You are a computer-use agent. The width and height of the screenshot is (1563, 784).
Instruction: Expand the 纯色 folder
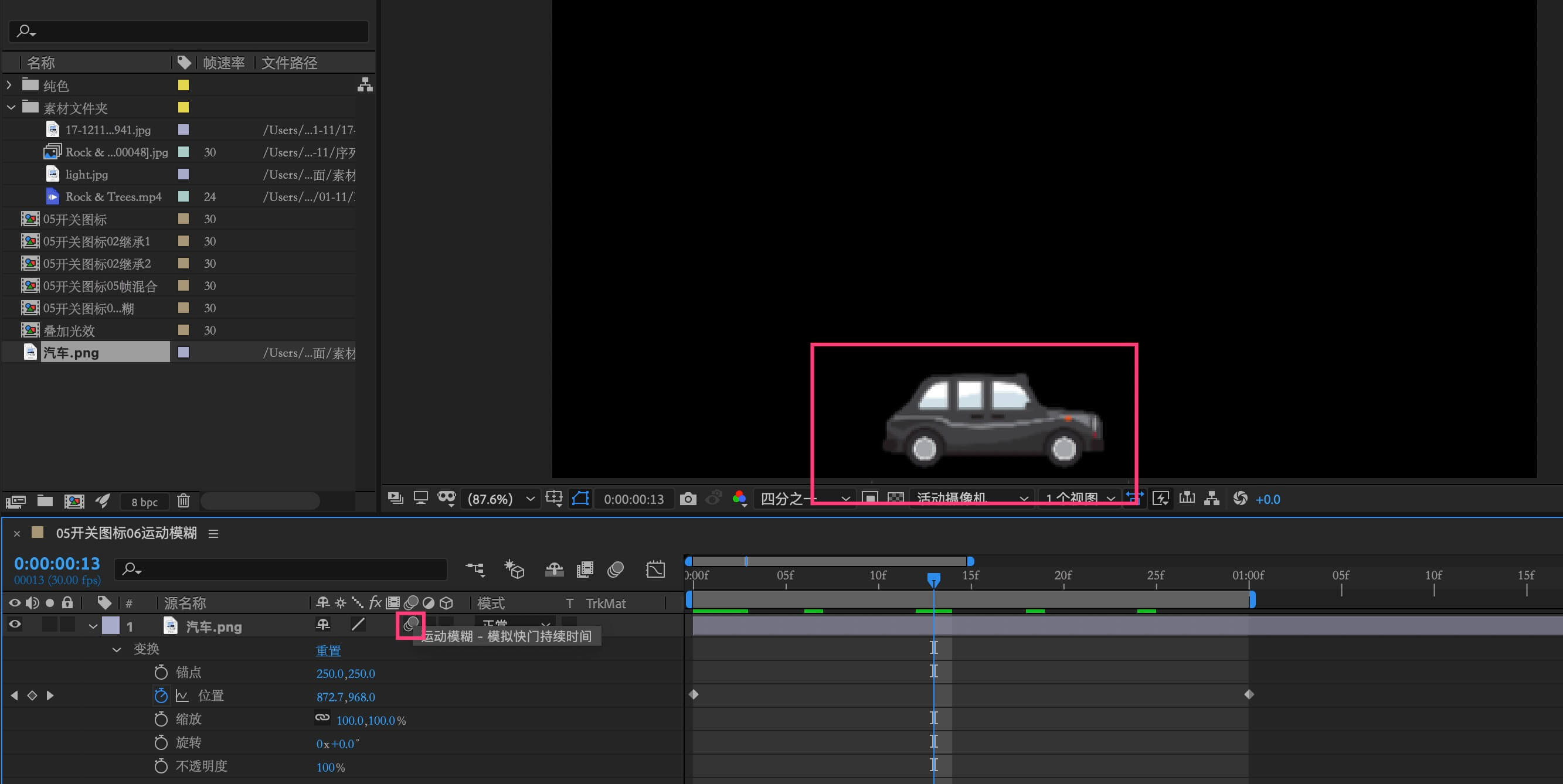[x=9, y=85]
